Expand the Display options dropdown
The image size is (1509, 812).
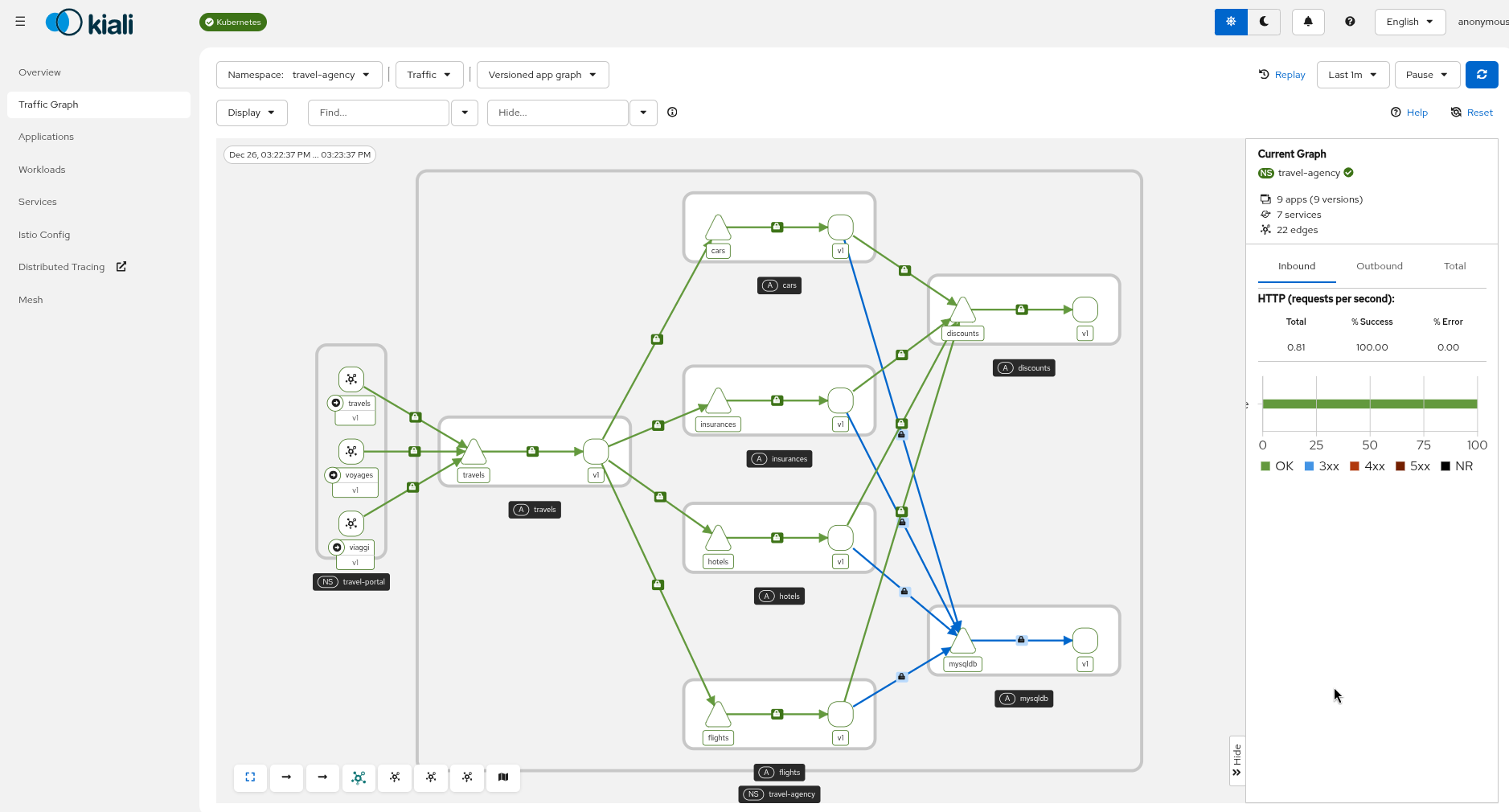pos(252,113)
